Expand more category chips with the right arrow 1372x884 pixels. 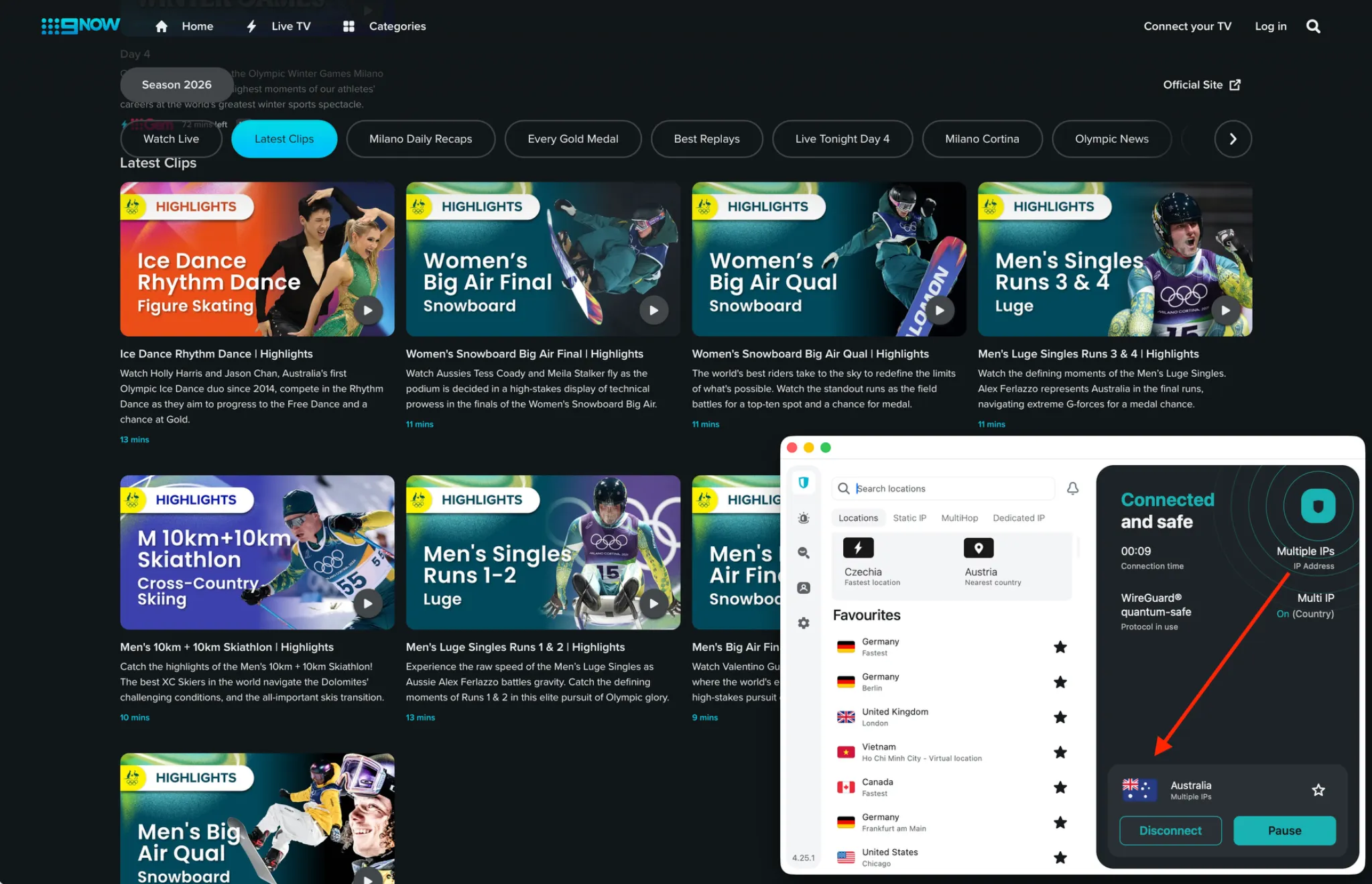point(1232,139)
